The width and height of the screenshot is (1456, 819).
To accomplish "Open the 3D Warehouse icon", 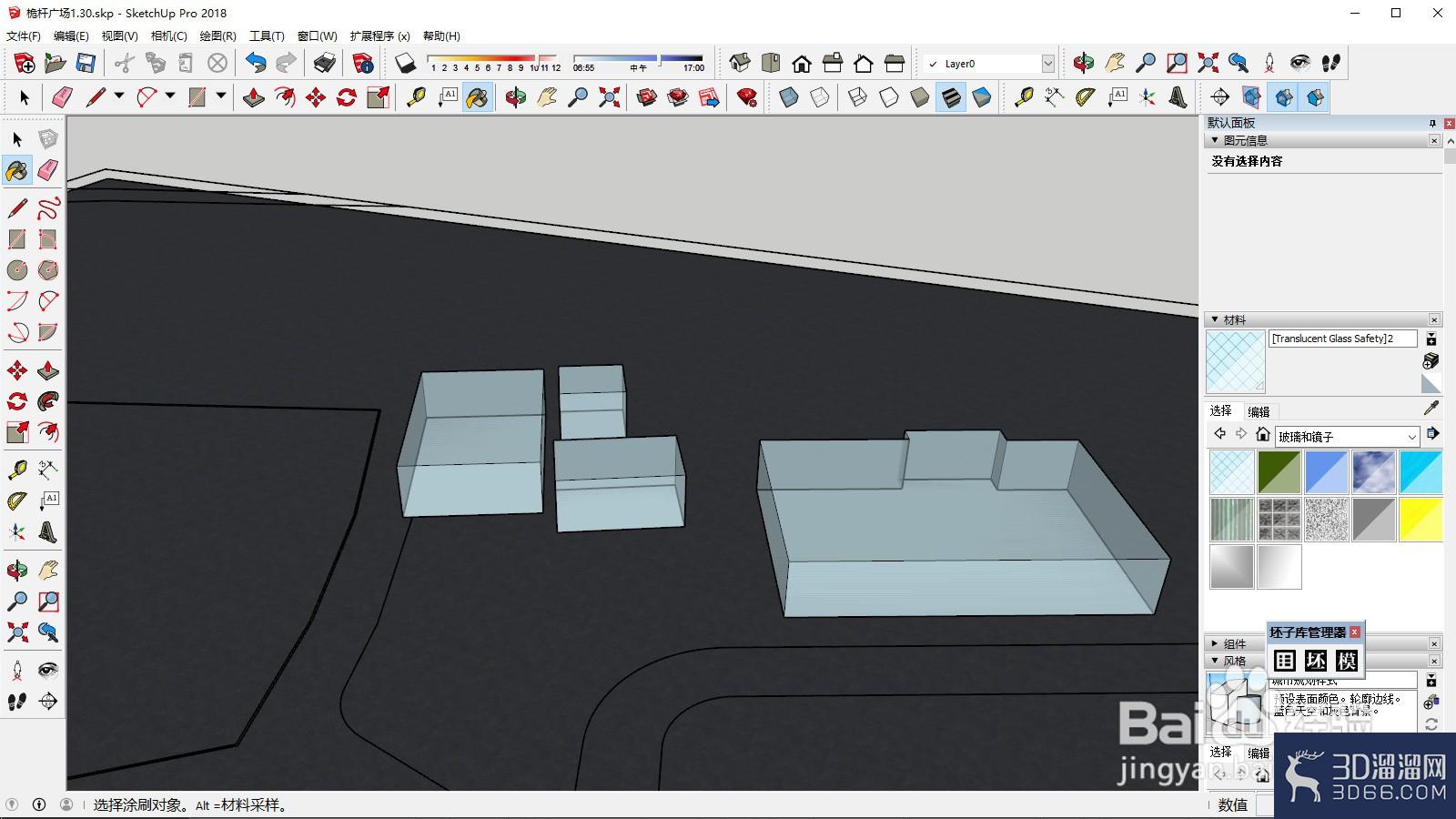I will click(x=647, y=96).
